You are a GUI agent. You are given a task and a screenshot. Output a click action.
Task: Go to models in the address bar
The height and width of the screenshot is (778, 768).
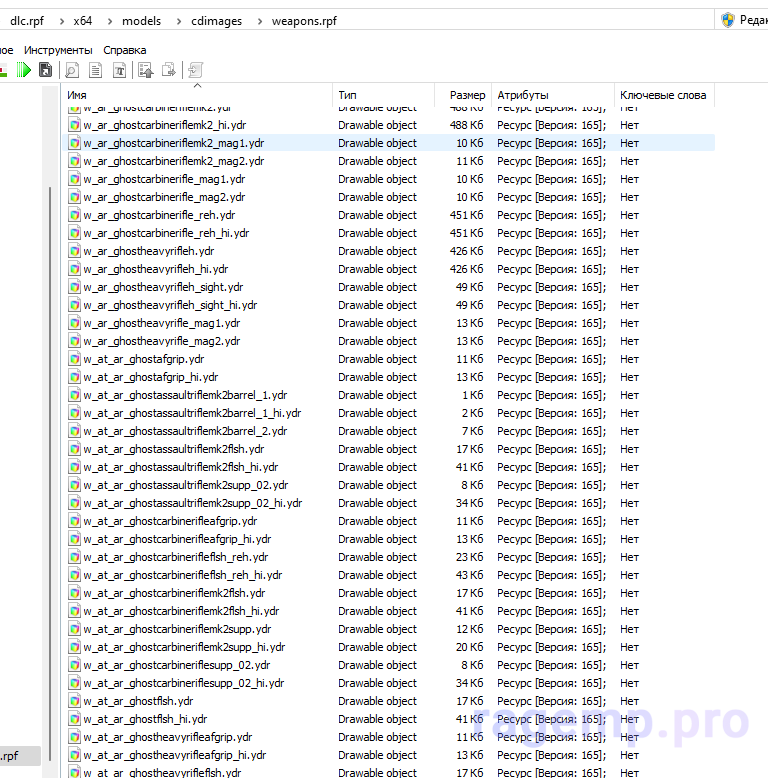tap(141, 21)
